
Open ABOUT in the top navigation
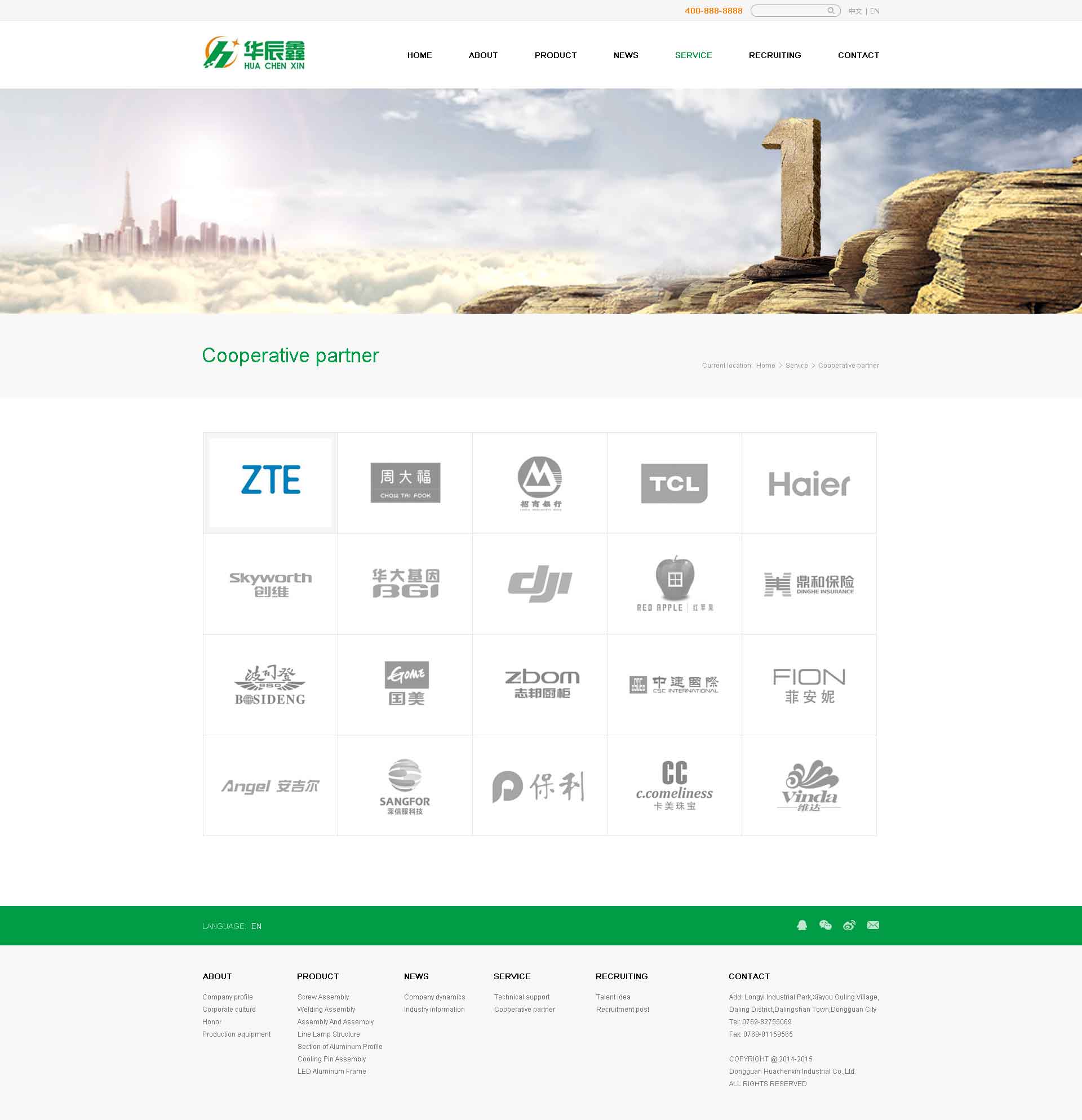[483, 55]
